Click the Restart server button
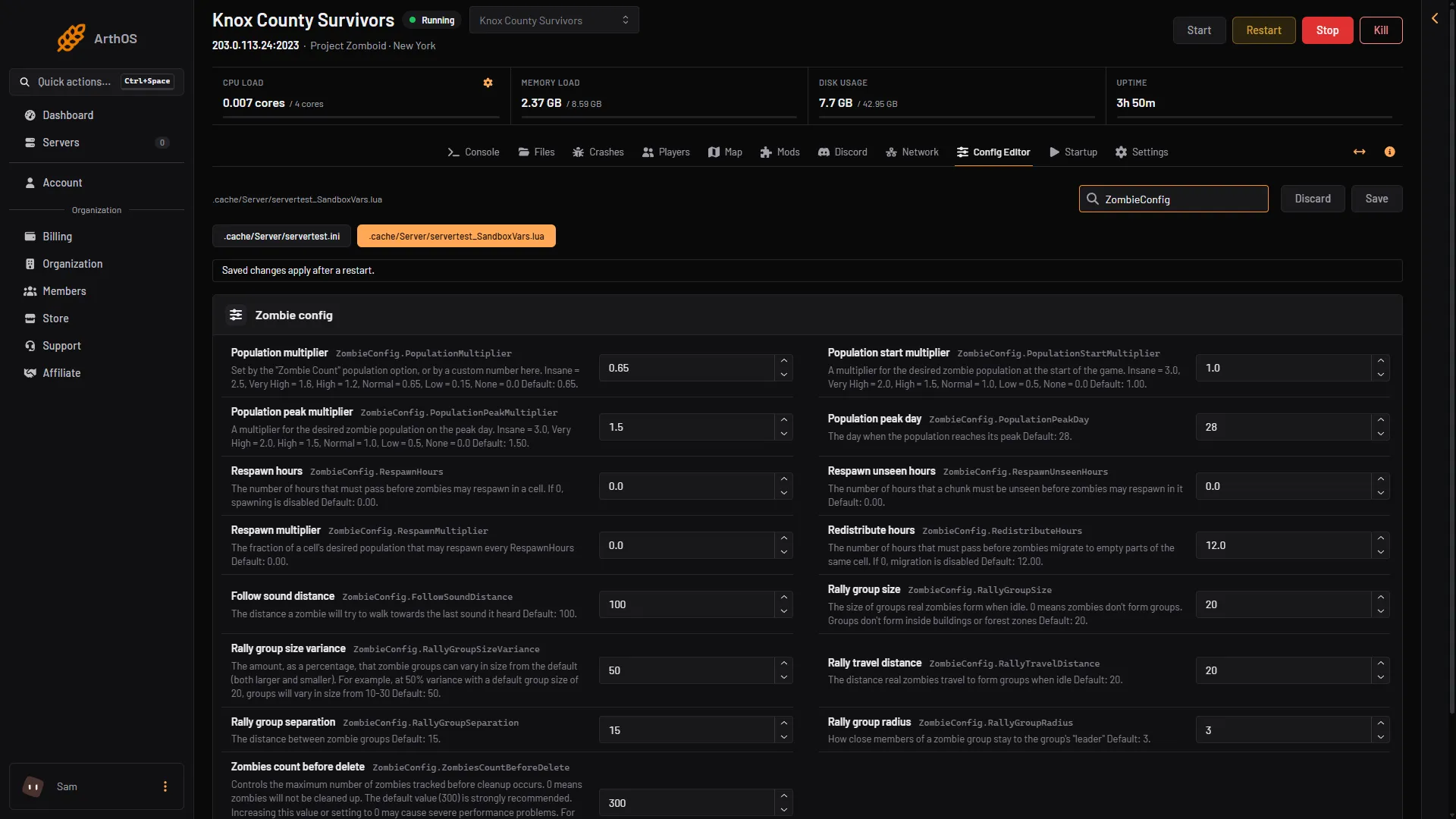Screen dimensions: 1456x819 click(1263, 30)
